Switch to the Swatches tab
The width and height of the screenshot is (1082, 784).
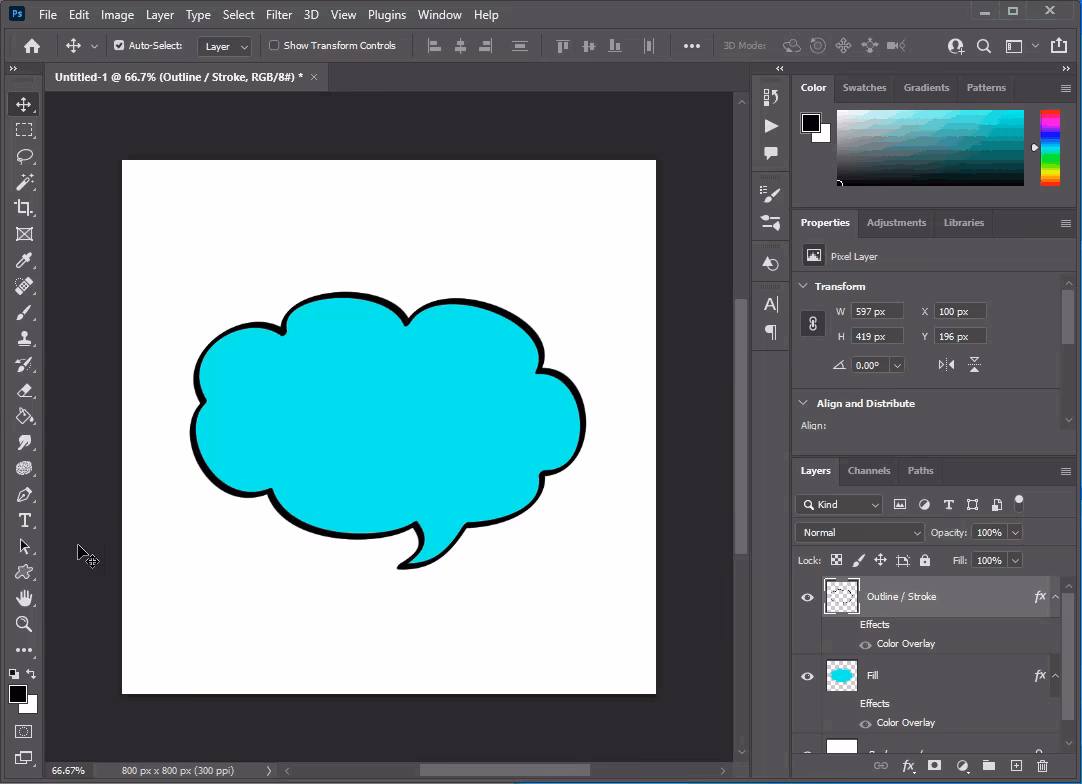(x=864, y=88)
